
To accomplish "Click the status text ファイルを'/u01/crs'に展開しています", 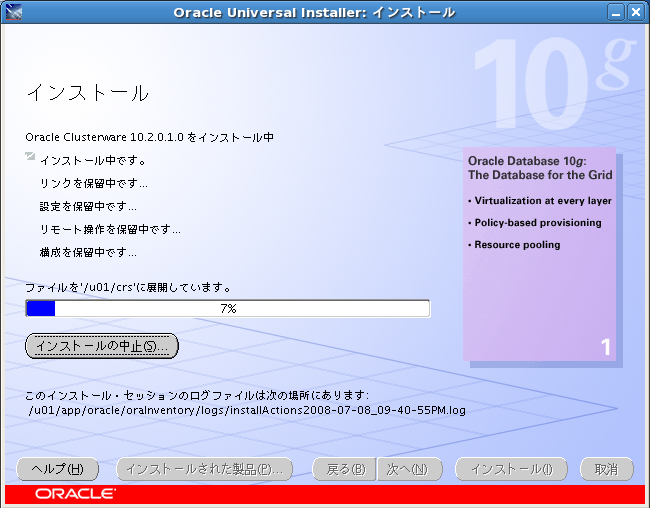I will [x=128, y=287].
